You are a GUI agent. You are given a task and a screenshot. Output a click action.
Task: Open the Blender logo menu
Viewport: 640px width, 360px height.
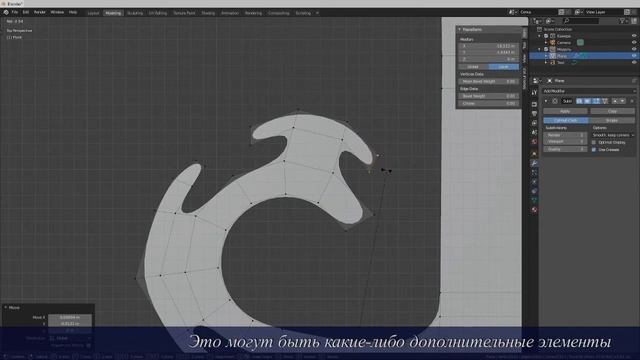tap(6, 13)
